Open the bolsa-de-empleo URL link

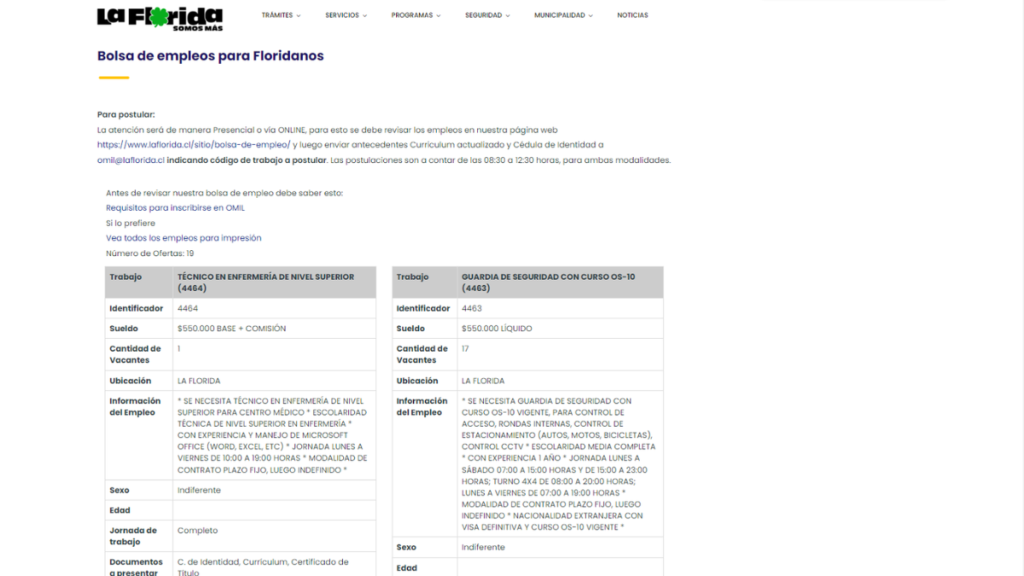tap(193, 145)
